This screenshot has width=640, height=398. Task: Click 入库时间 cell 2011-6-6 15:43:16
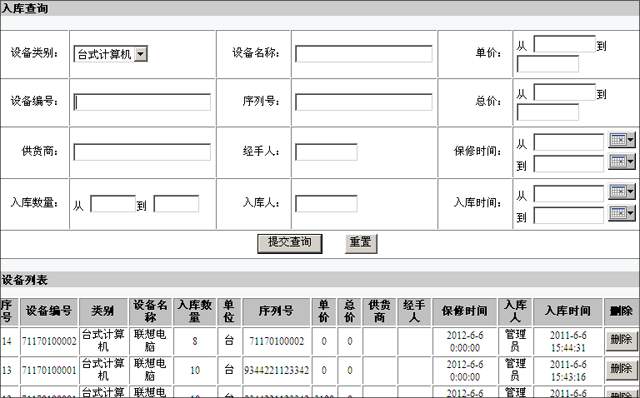coord(568,371)
